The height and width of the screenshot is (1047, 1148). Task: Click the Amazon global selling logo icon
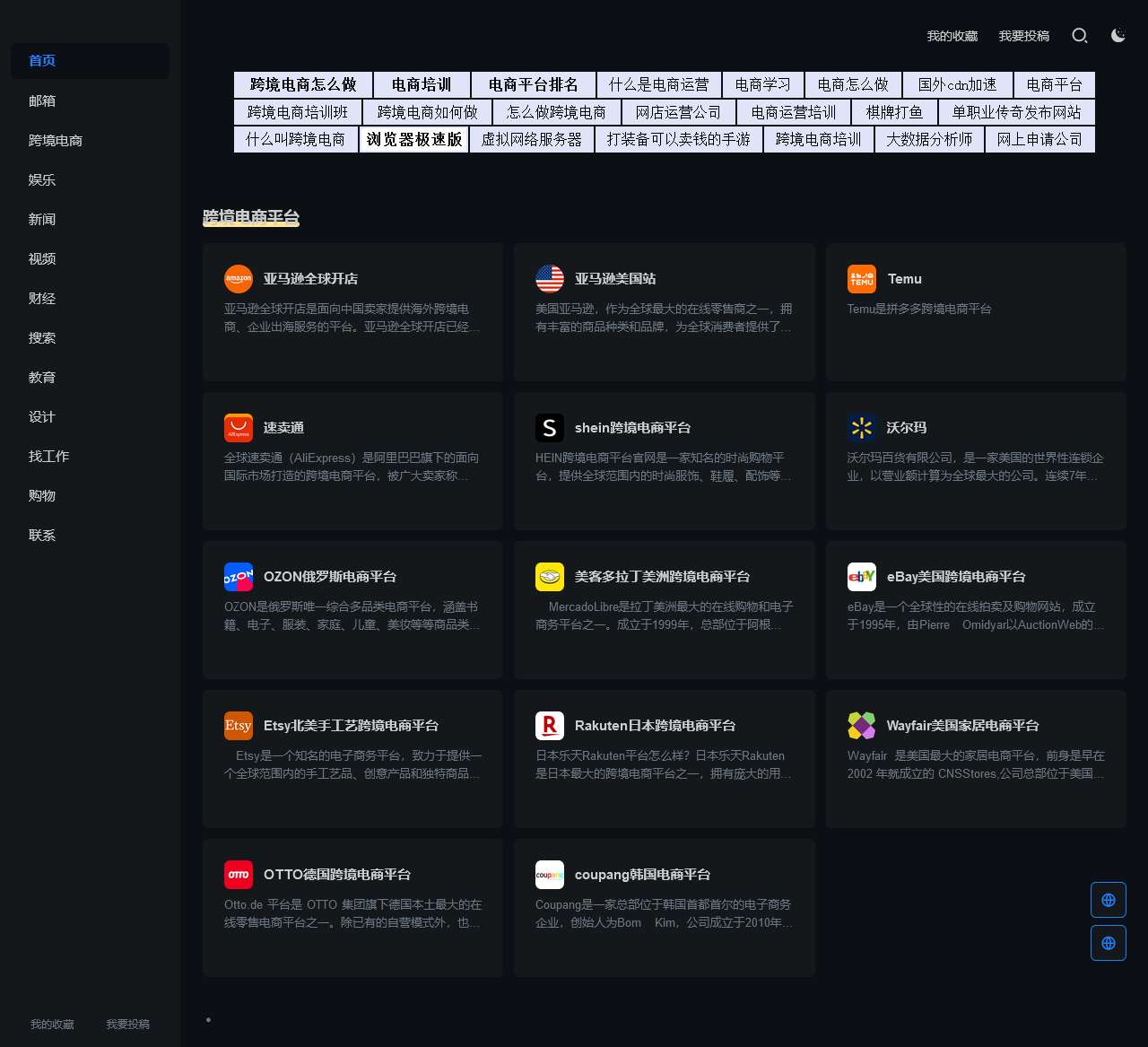click(239, 279)
